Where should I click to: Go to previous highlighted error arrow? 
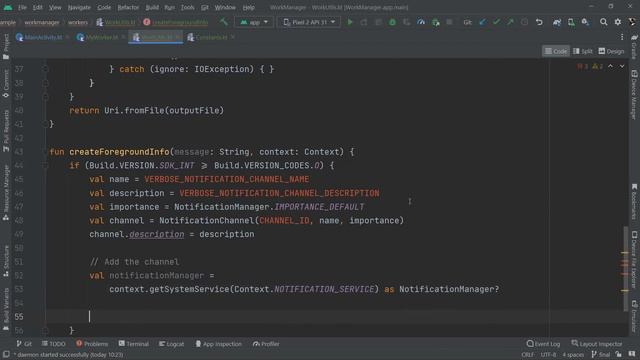610,66
